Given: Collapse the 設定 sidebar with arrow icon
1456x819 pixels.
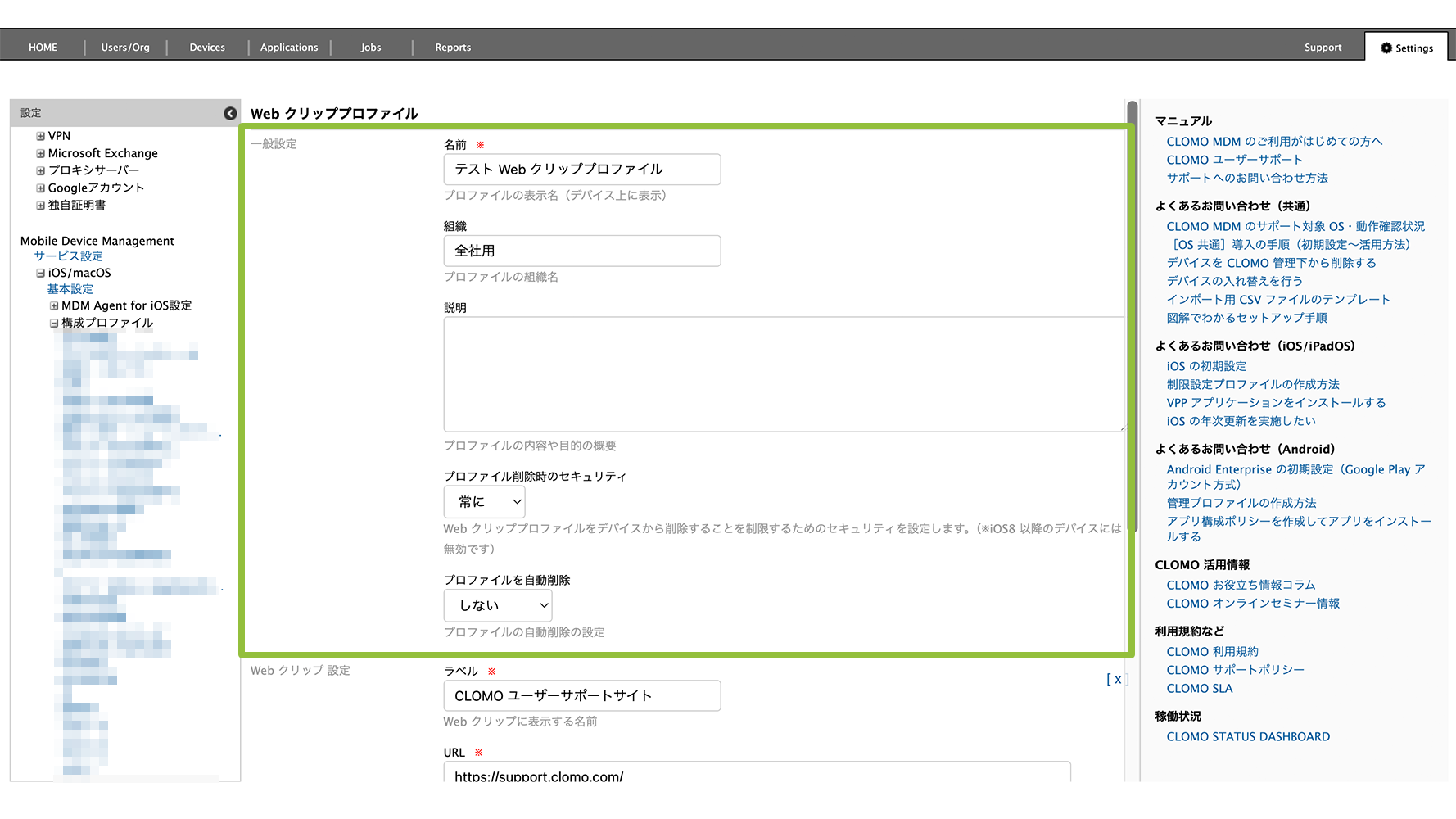Looking at the screenshot, I should point(230,113).
